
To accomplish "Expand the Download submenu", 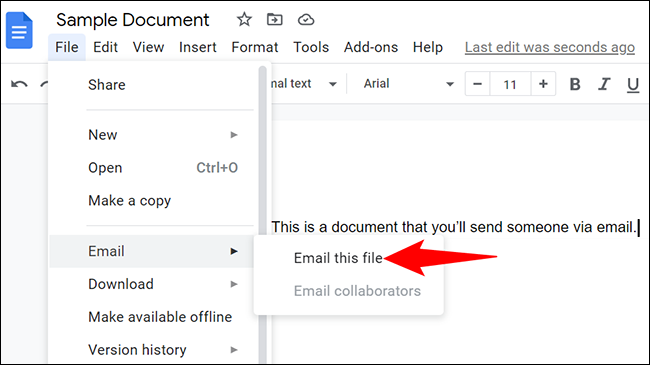I will coord(151,284).
